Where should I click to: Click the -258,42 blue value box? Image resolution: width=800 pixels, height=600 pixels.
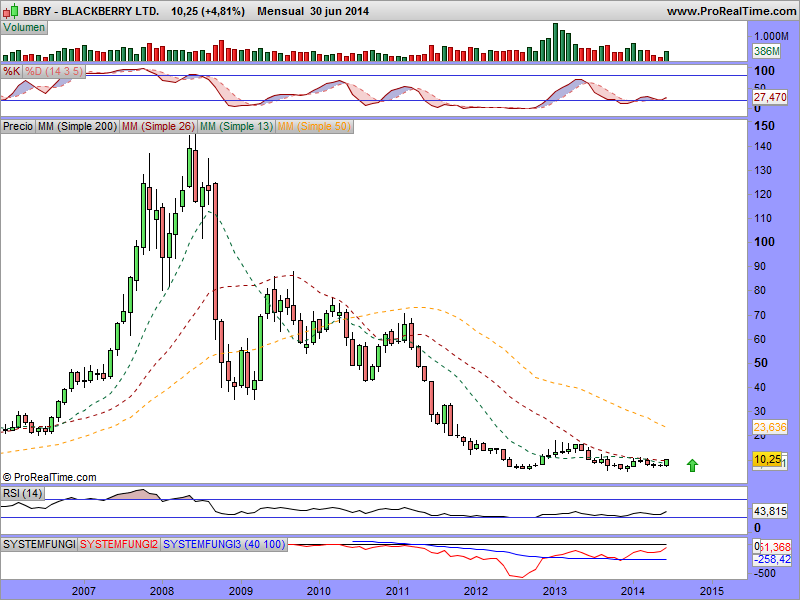pos(772,560)
